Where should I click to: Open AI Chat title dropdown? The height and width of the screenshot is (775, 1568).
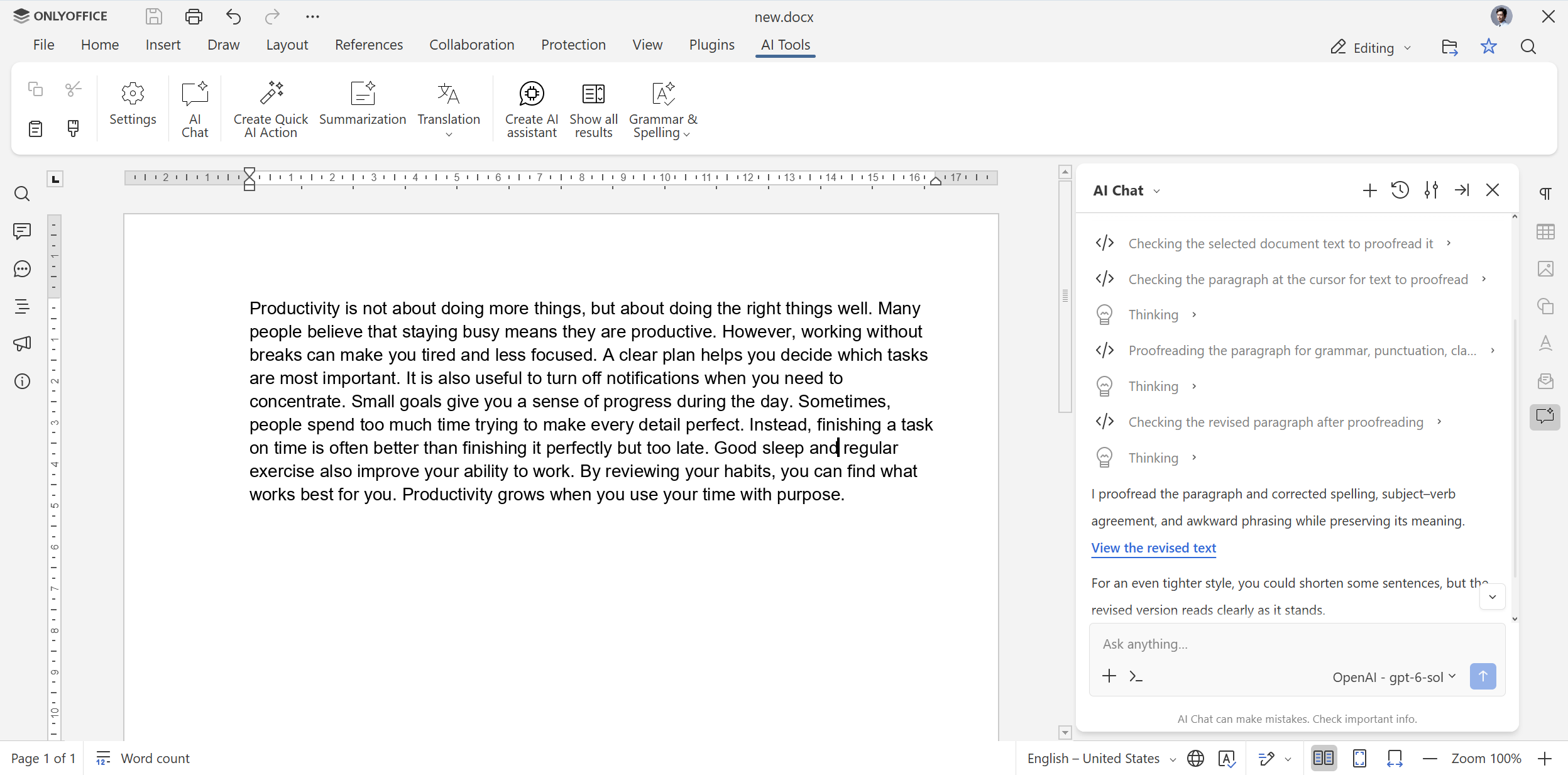click(x=1157, y=191)
